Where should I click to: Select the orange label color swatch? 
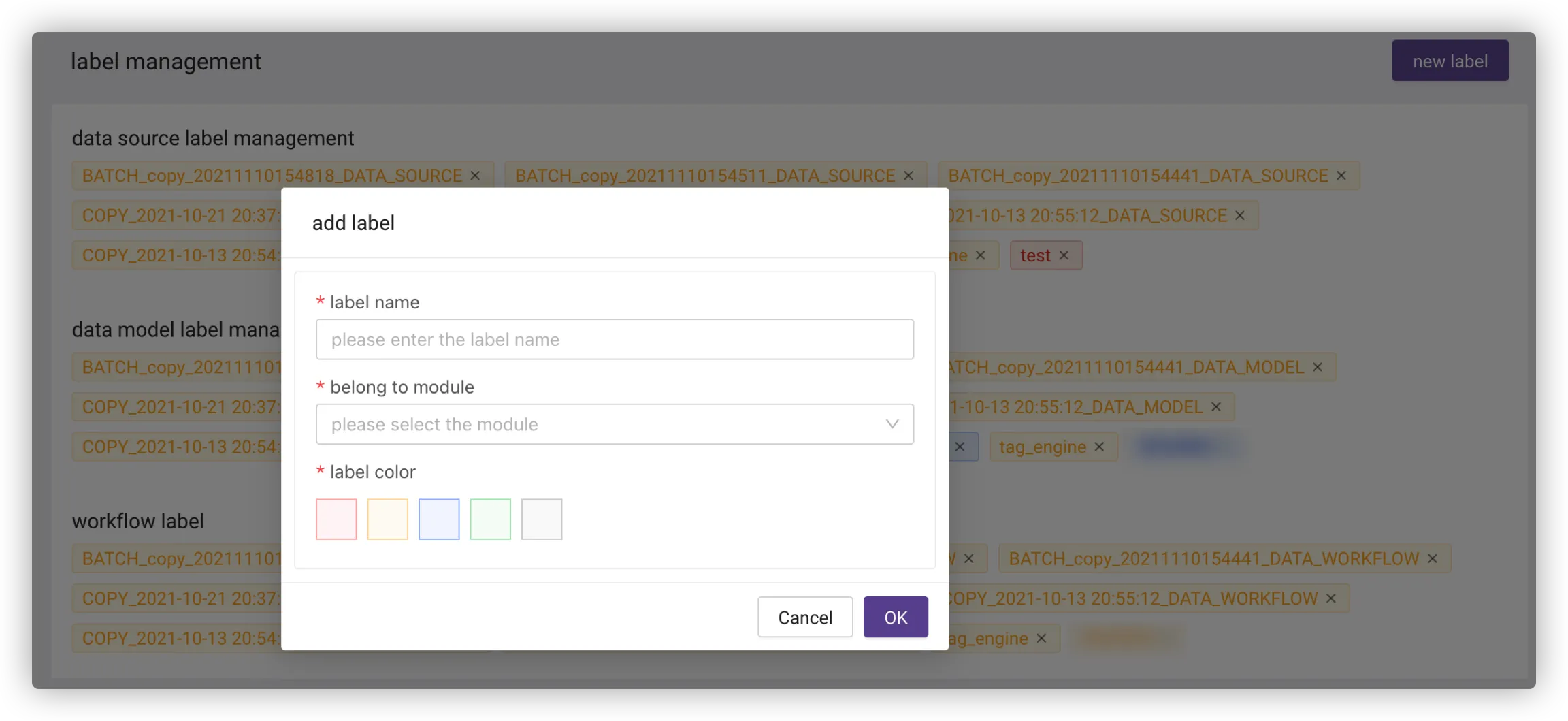[387, 519]
